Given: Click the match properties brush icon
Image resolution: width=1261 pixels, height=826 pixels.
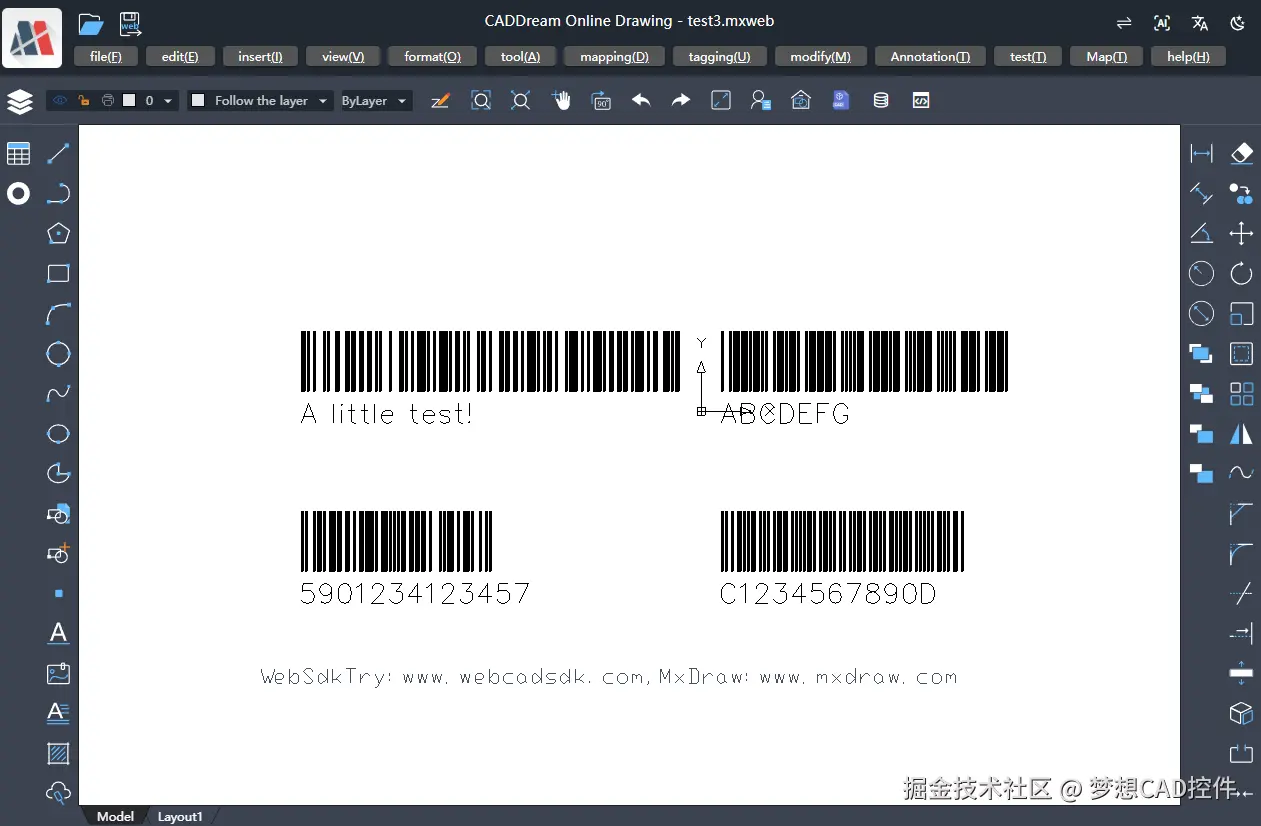Looking at the screenshot, I should [x=440, y=101].
